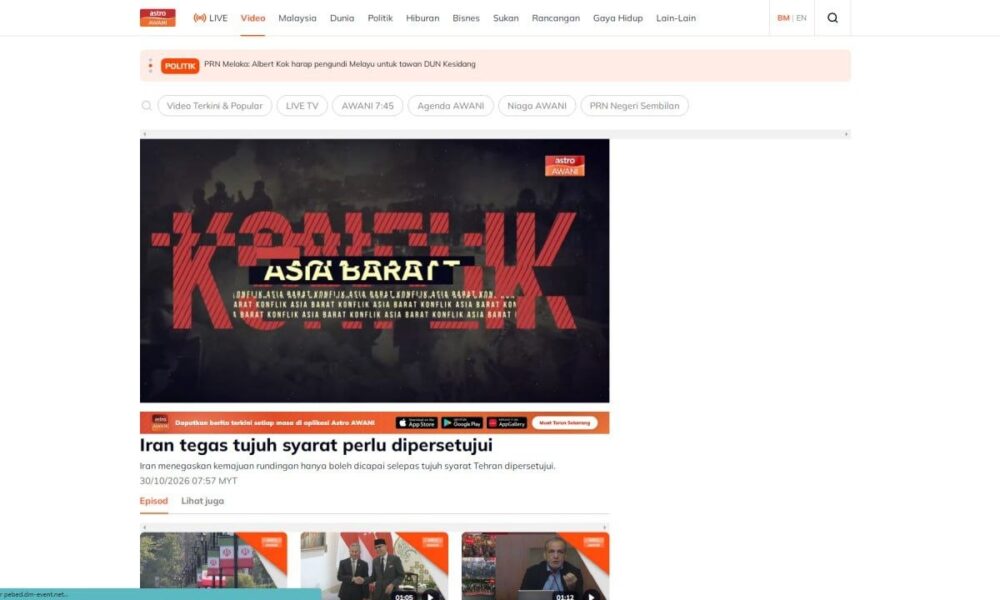Viewport: 1000px width, 600px height.
Task: Select the Video nav tab
Action: click(x=253, y=18)
